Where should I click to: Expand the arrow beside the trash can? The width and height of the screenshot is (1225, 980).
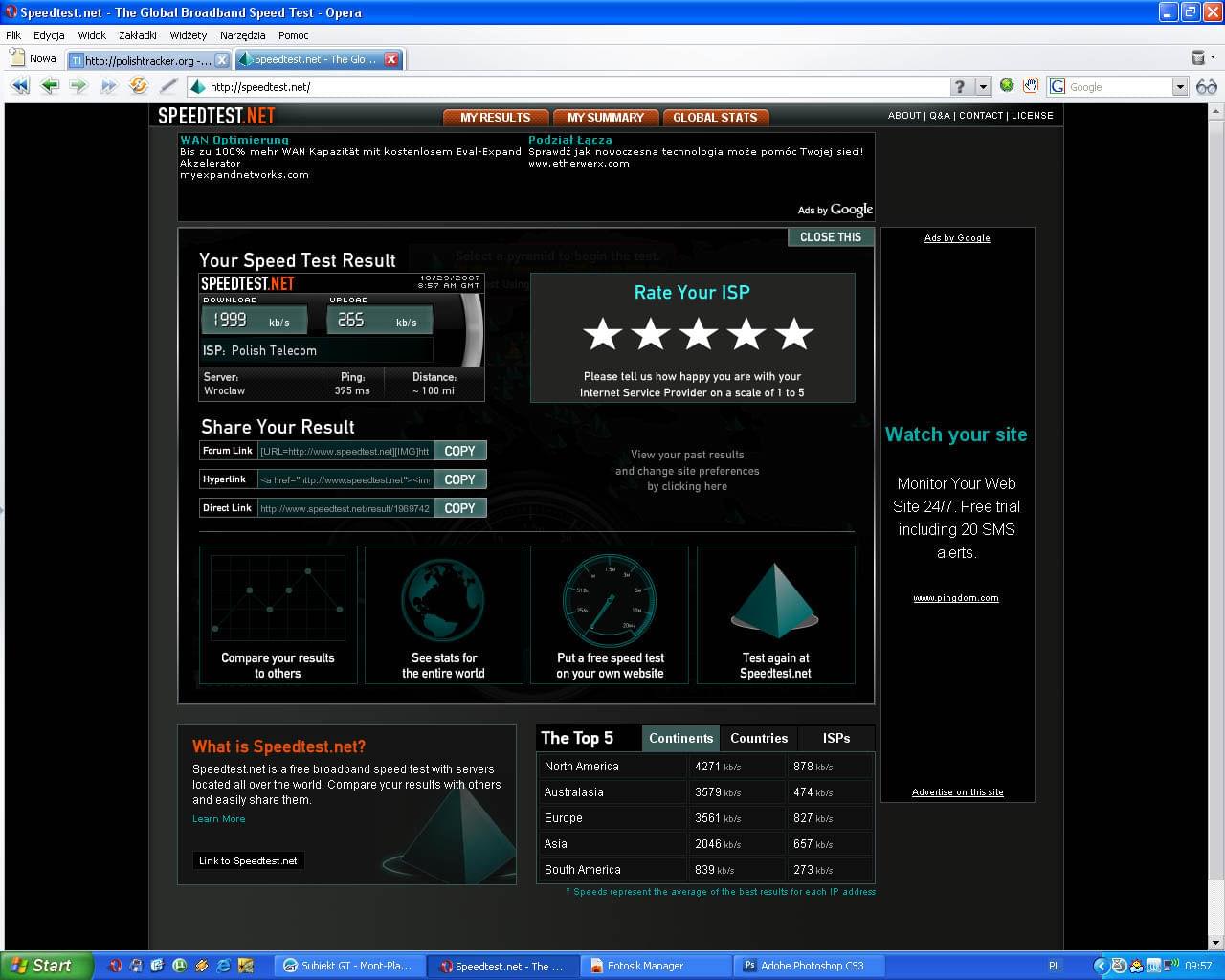1213,57
